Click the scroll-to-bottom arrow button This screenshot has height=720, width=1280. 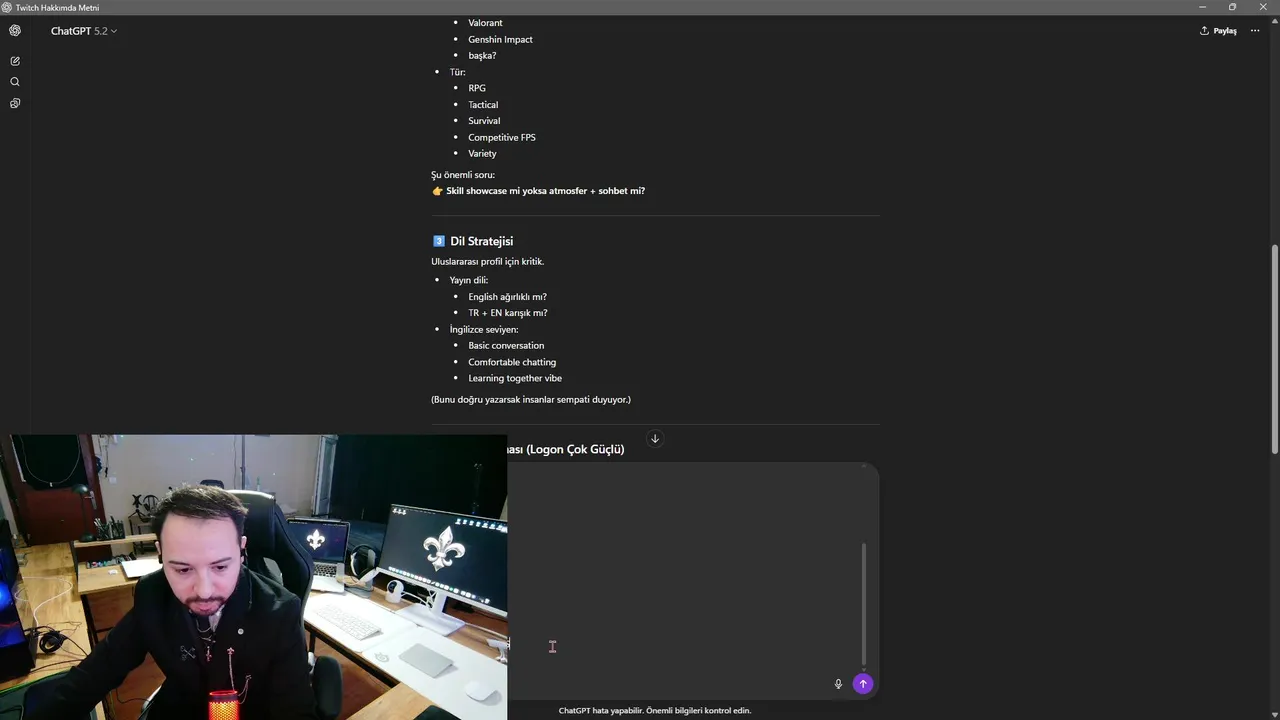655,439
